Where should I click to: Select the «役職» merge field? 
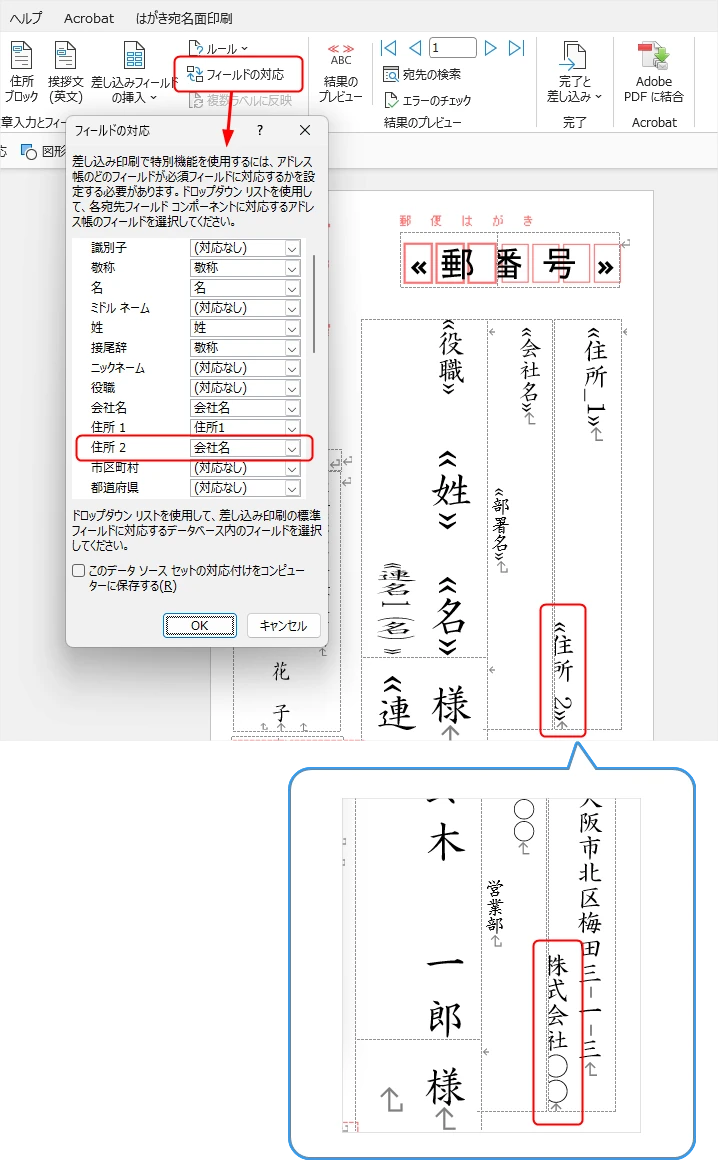point(451,356)
